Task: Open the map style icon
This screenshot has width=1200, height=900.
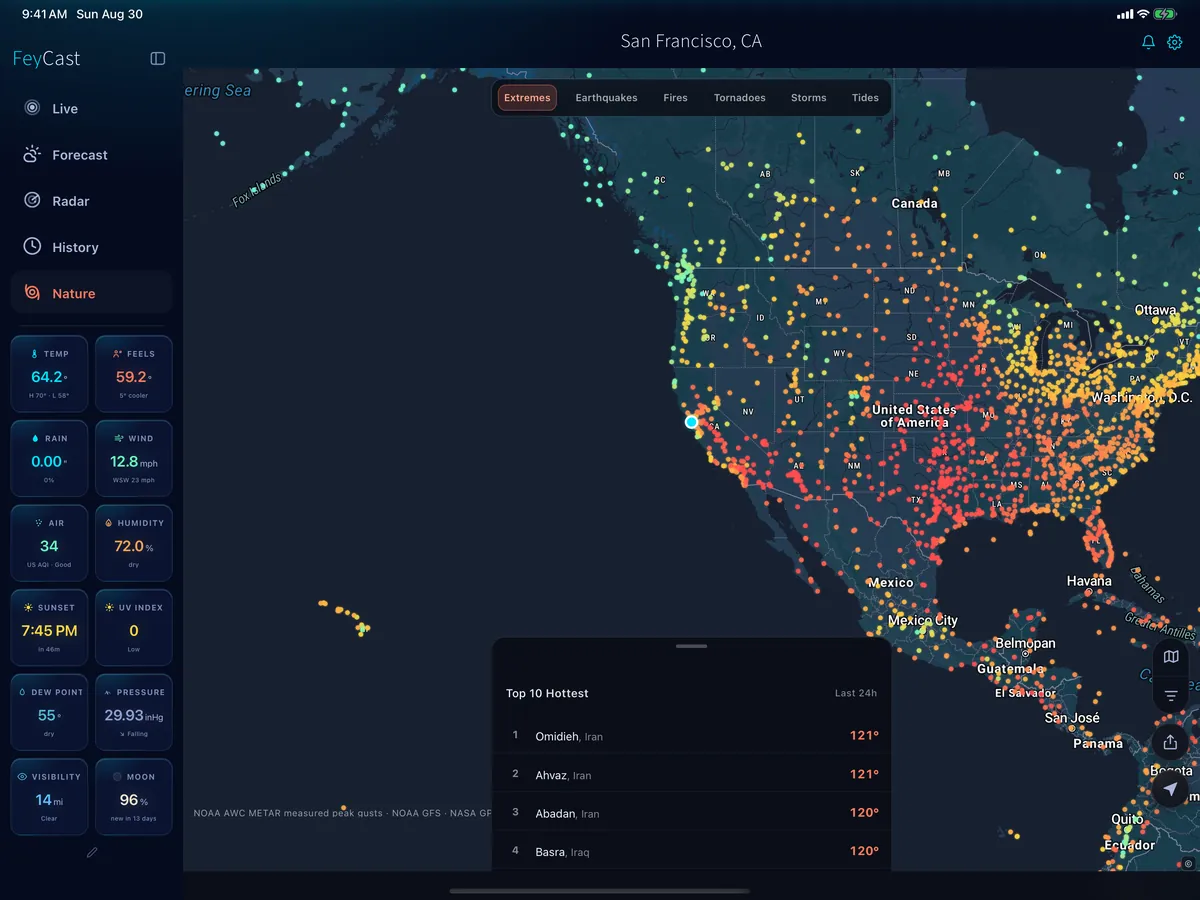Action: click(x=1171, y=657)
